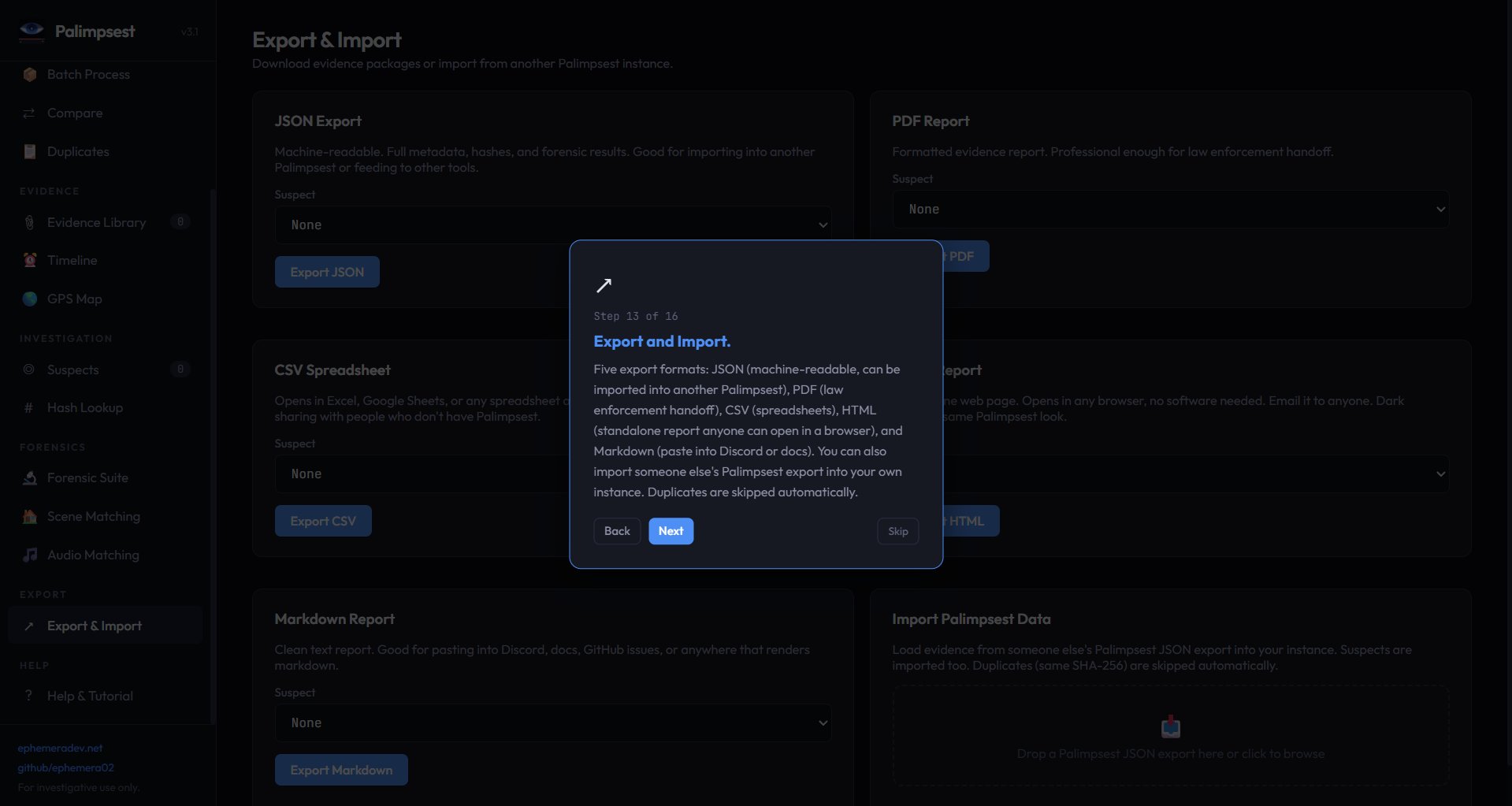
Task: Go Back to the previous tutorial step
Action: (x=616, y=532)
